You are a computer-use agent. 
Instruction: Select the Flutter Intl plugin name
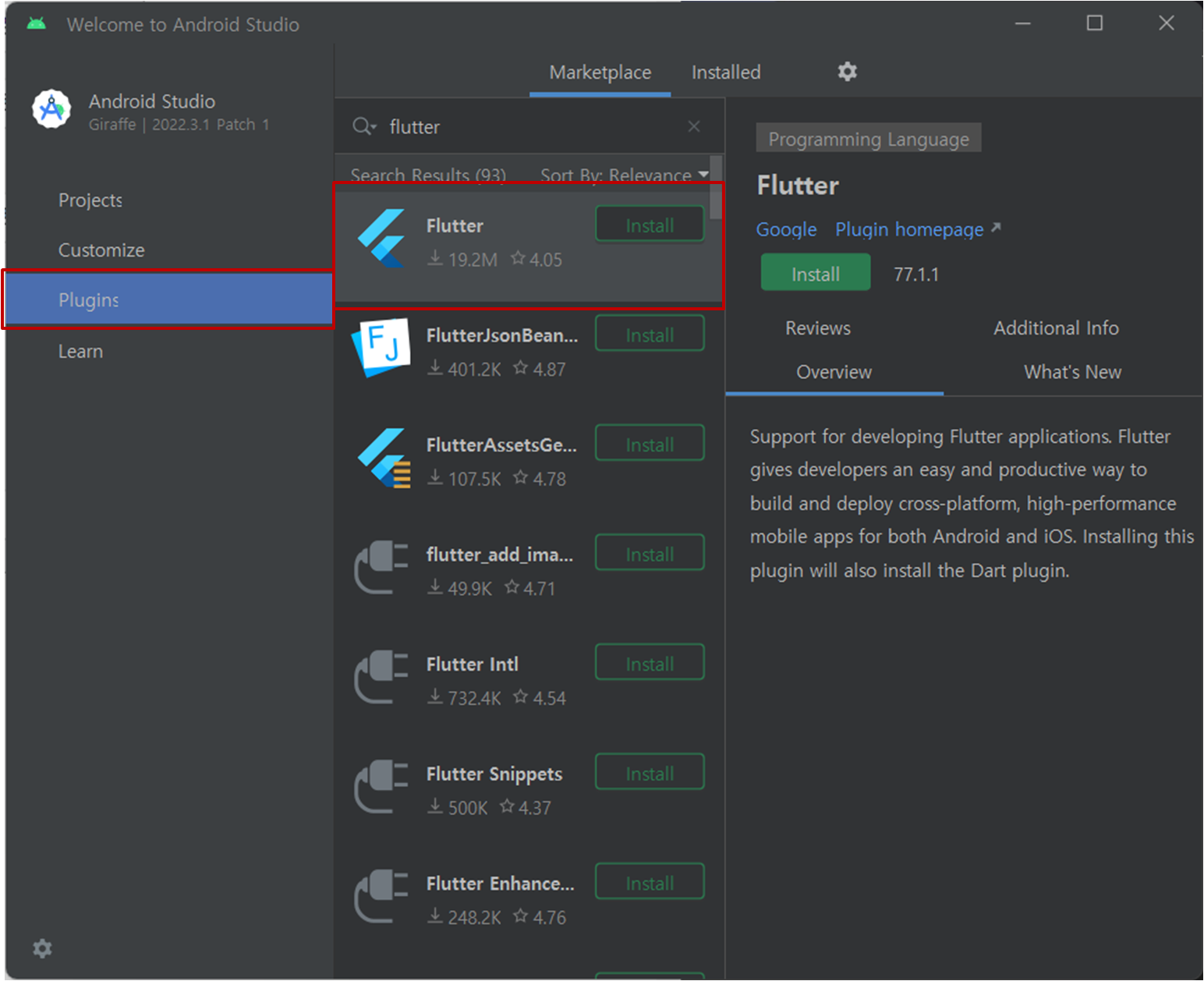pos(472,664)
